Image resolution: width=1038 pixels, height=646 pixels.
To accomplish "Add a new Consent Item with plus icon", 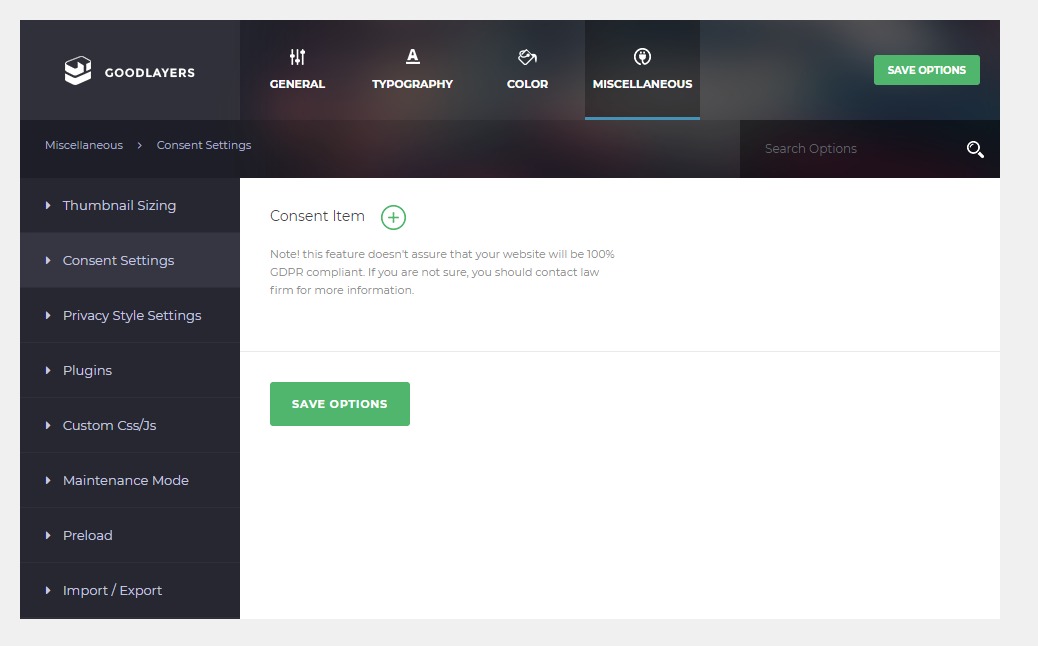I will 393,217.
